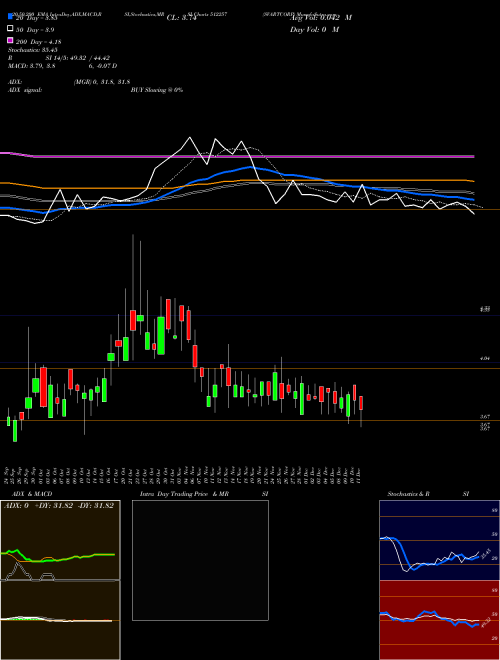Click the '(MGR) 0, 31.8, 31.8' ADX values
This screenshot has height=660, width=500.
tap(102, 82)
